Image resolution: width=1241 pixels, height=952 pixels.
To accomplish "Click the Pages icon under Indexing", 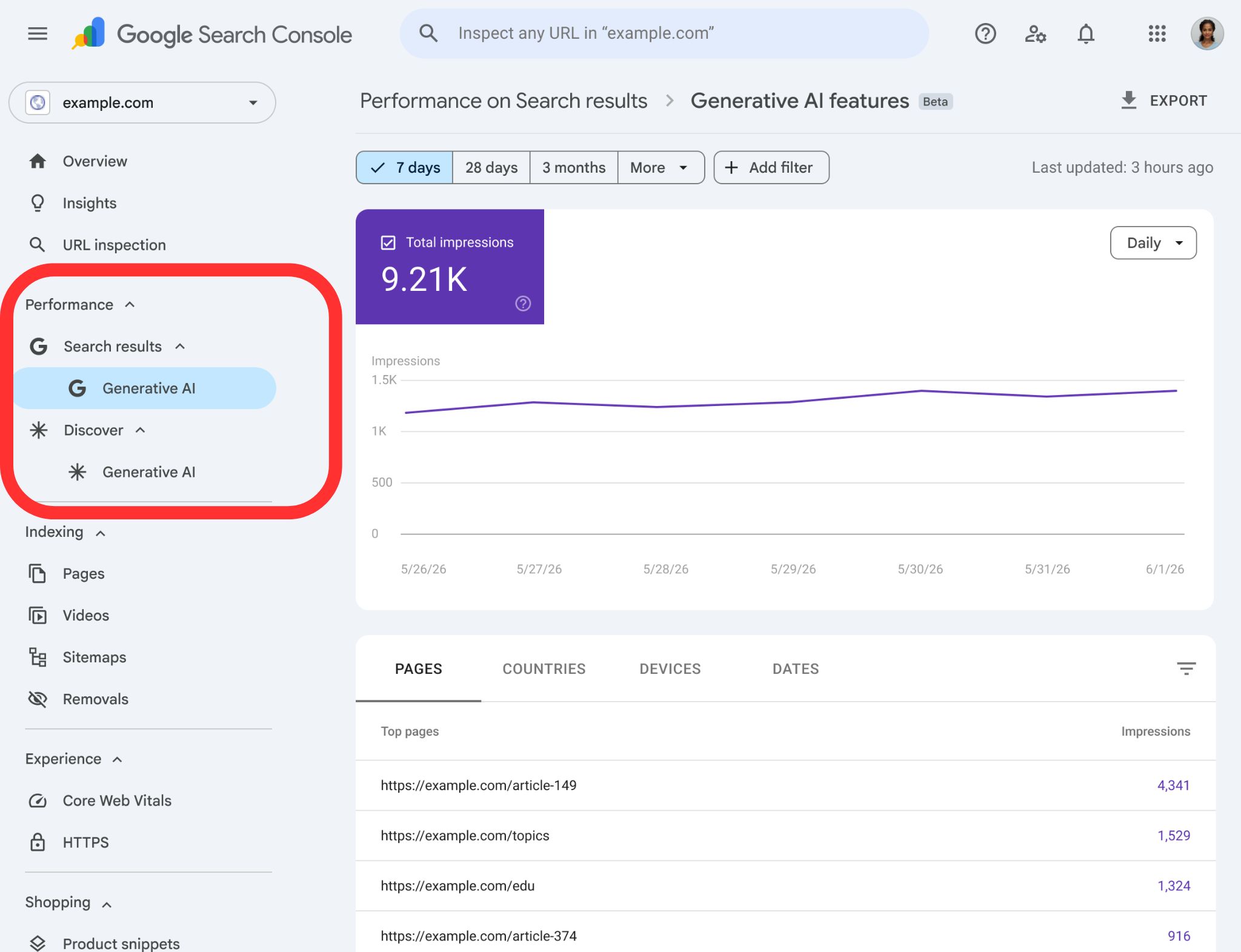I will click(38, 573).
